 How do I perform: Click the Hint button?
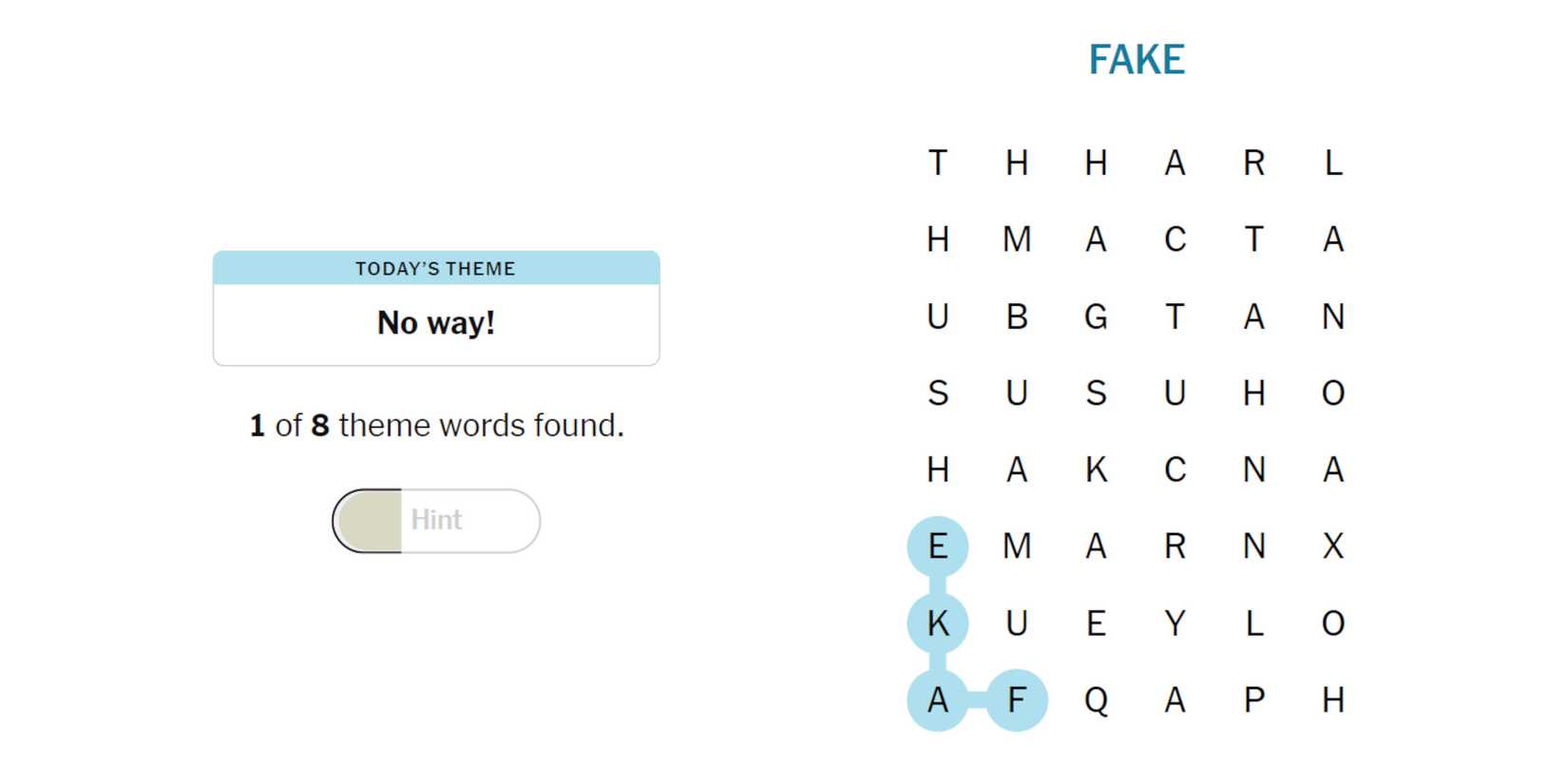436,521
